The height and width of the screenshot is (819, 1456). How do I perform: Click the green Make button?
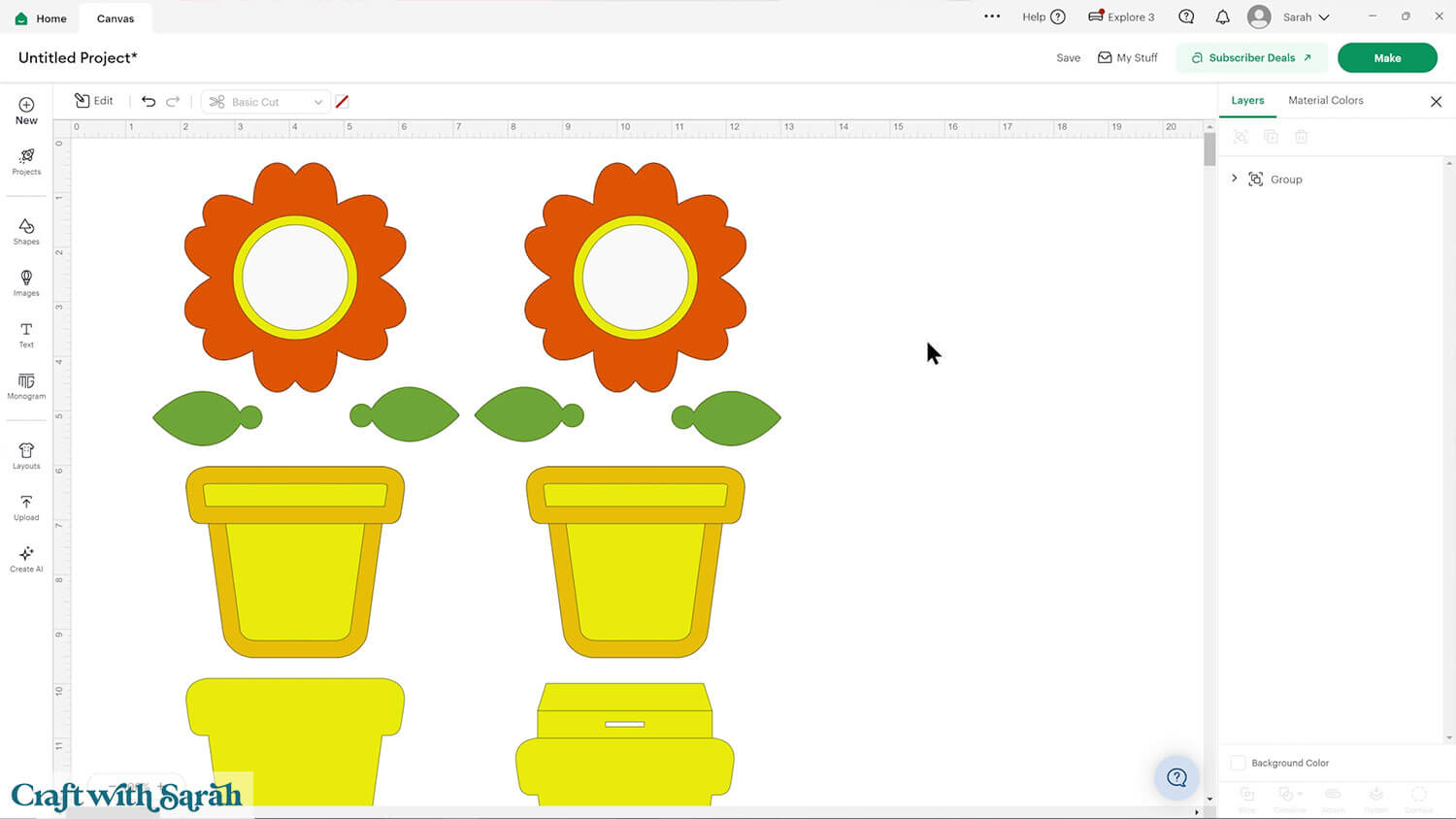(x=1386, y=58)
